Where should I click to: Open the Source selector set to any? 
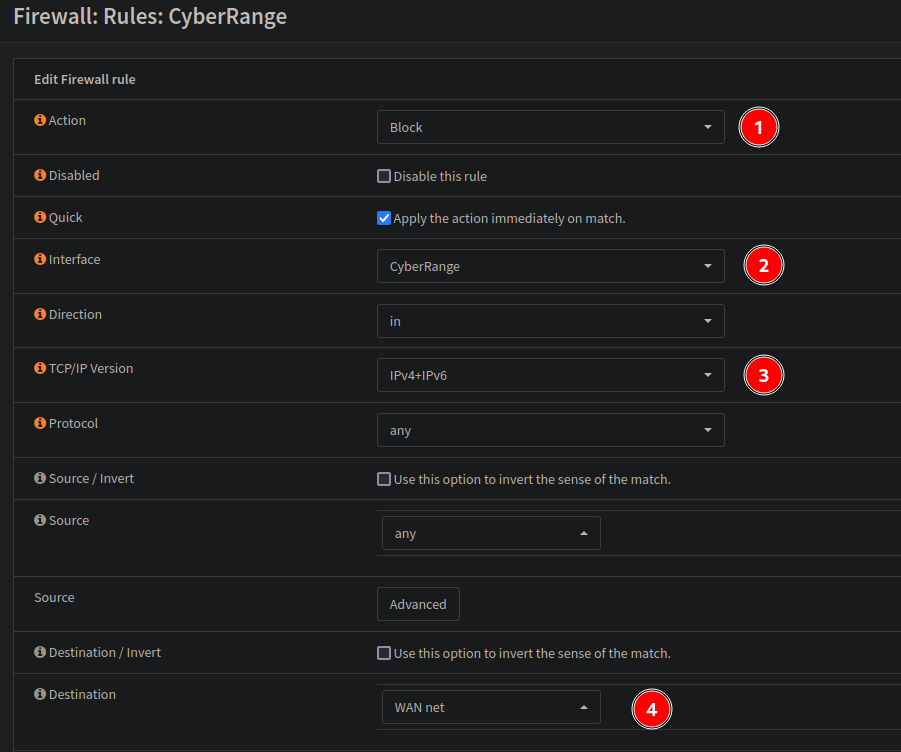coord(491,533)
